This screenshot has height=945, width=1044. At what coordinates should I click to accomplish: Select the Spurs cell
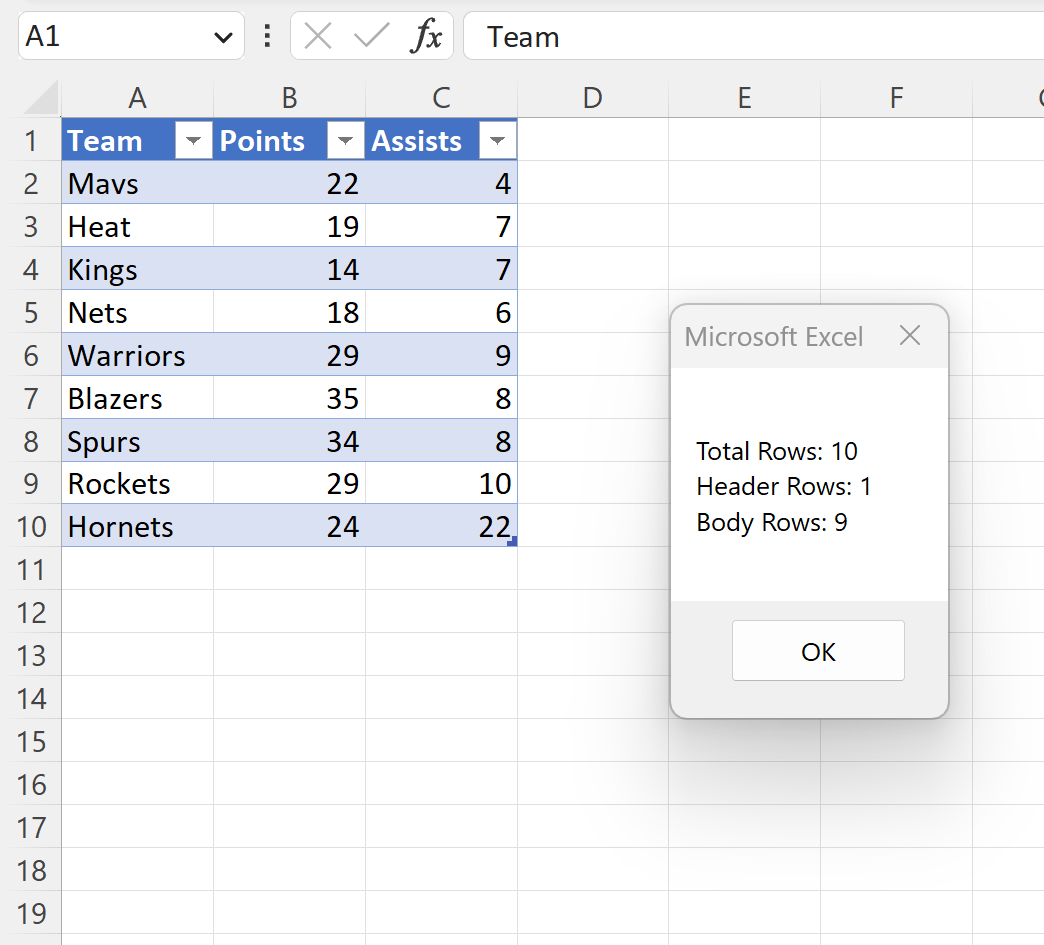(137, 441)
